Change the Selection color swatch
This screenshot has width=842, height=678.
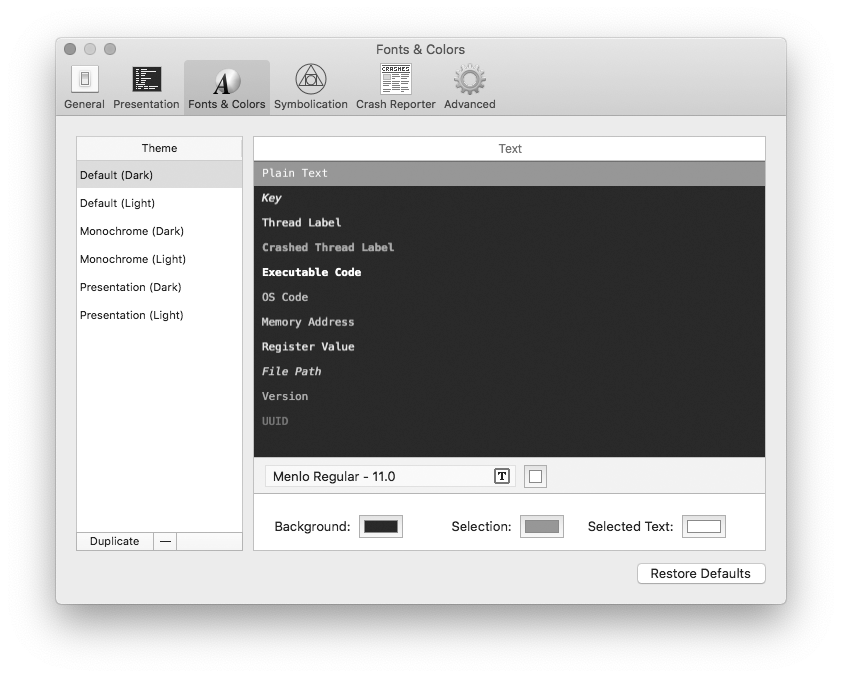pos(542,526)
